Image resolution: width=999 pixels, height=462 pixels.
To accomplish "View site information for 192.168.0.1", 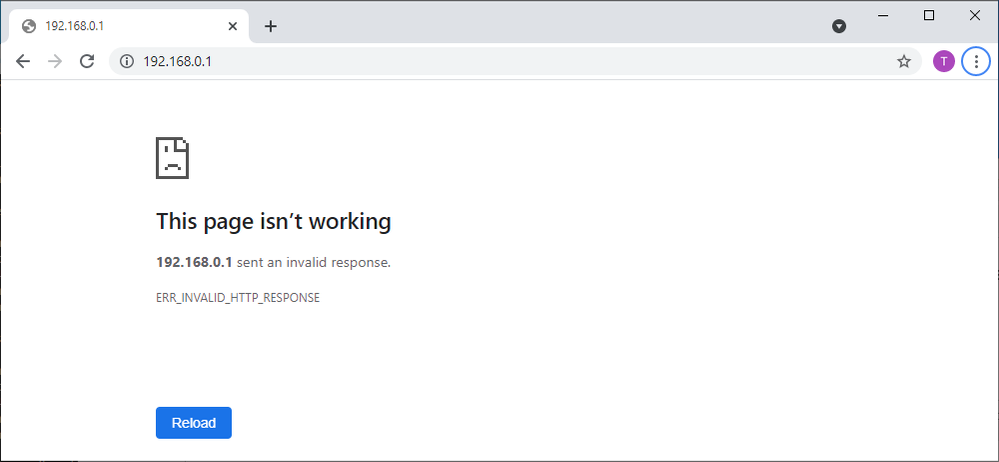I will tap(127, 61).
